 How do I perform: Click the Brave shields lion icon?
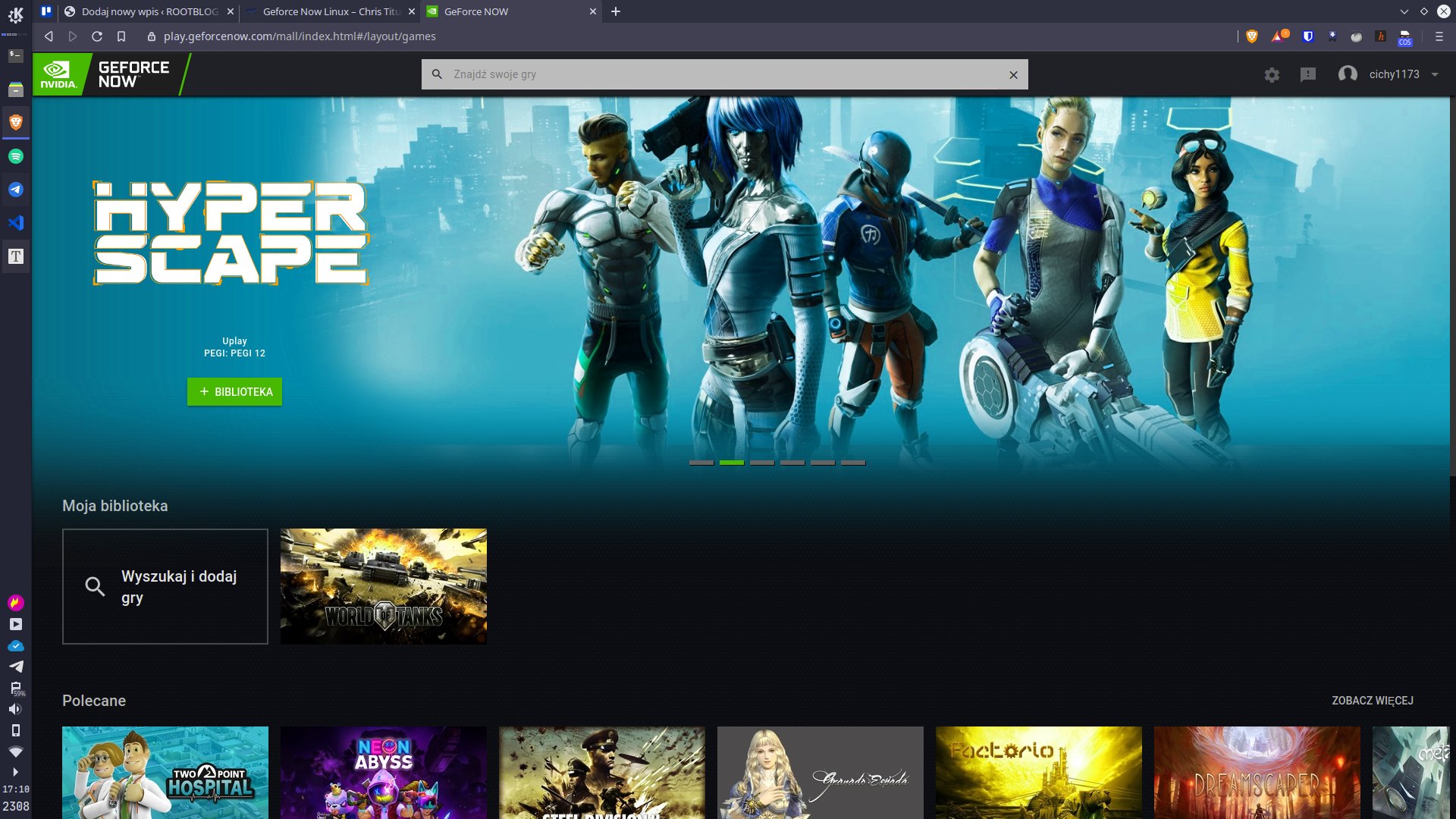tap(1251, 36)
